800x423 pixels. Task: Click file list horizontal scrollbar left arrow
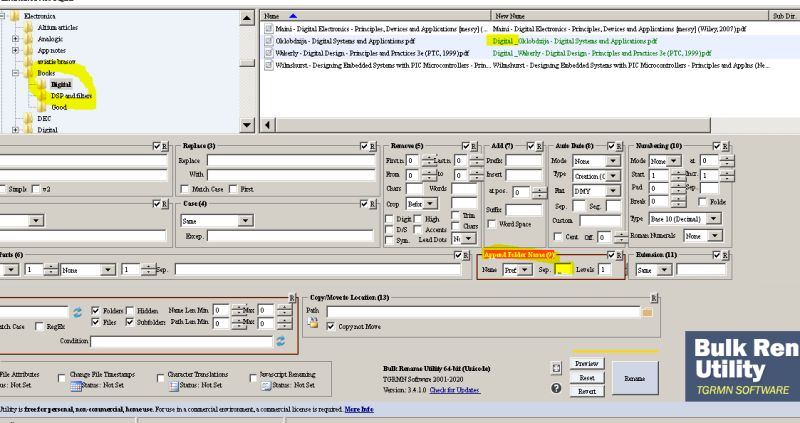pos(267,125)
